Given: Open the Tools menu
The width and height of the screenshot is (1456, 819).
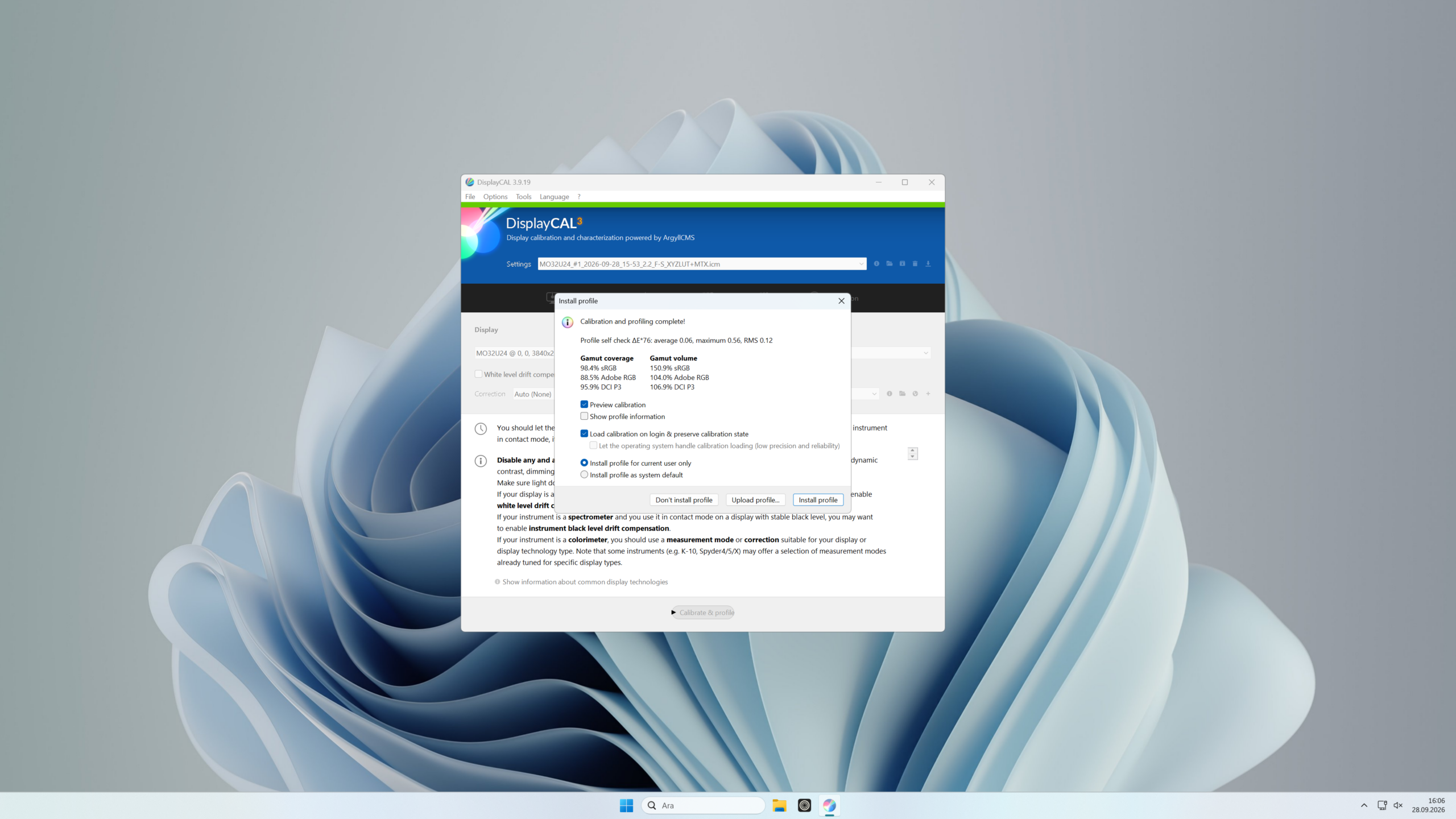Looking at the screenshot, I should coord(523,197).
